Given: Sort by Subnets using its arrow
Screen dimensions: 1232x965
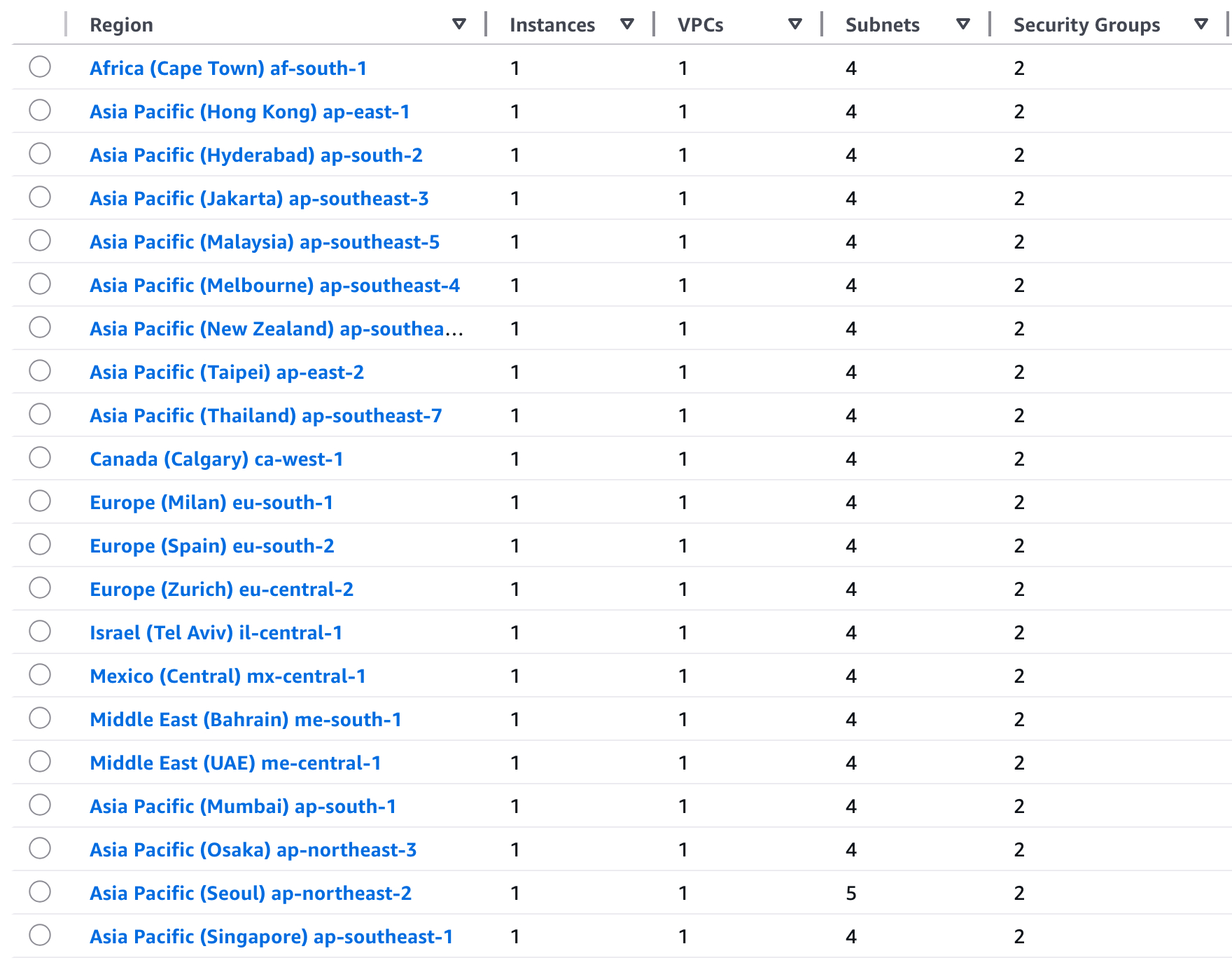Looking at the screenshot, I should (x=963, y=25).
